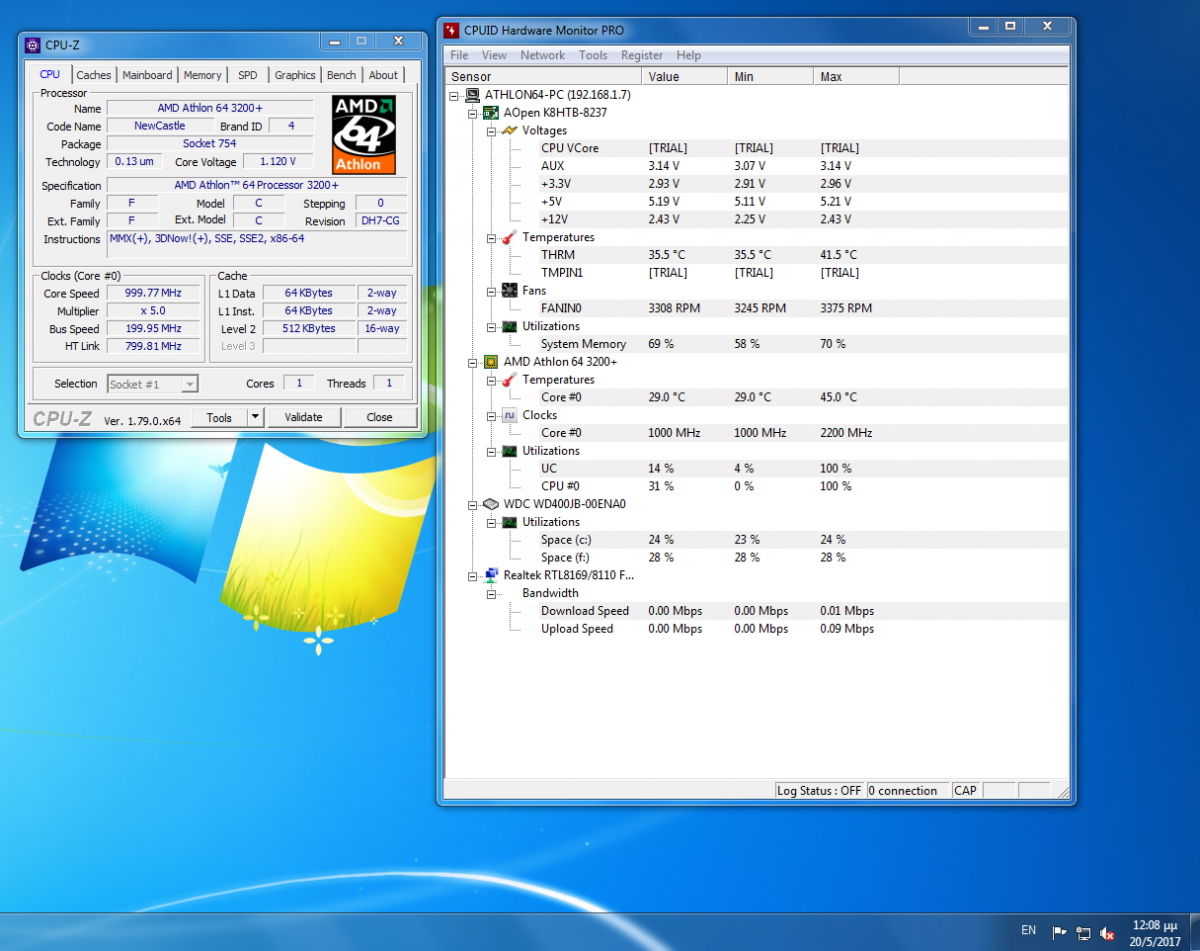This screenshot has height=951, width=1200.
Task: Collapse the WDC WD400JB-00ENA0 node
Action: coord(473,504)
